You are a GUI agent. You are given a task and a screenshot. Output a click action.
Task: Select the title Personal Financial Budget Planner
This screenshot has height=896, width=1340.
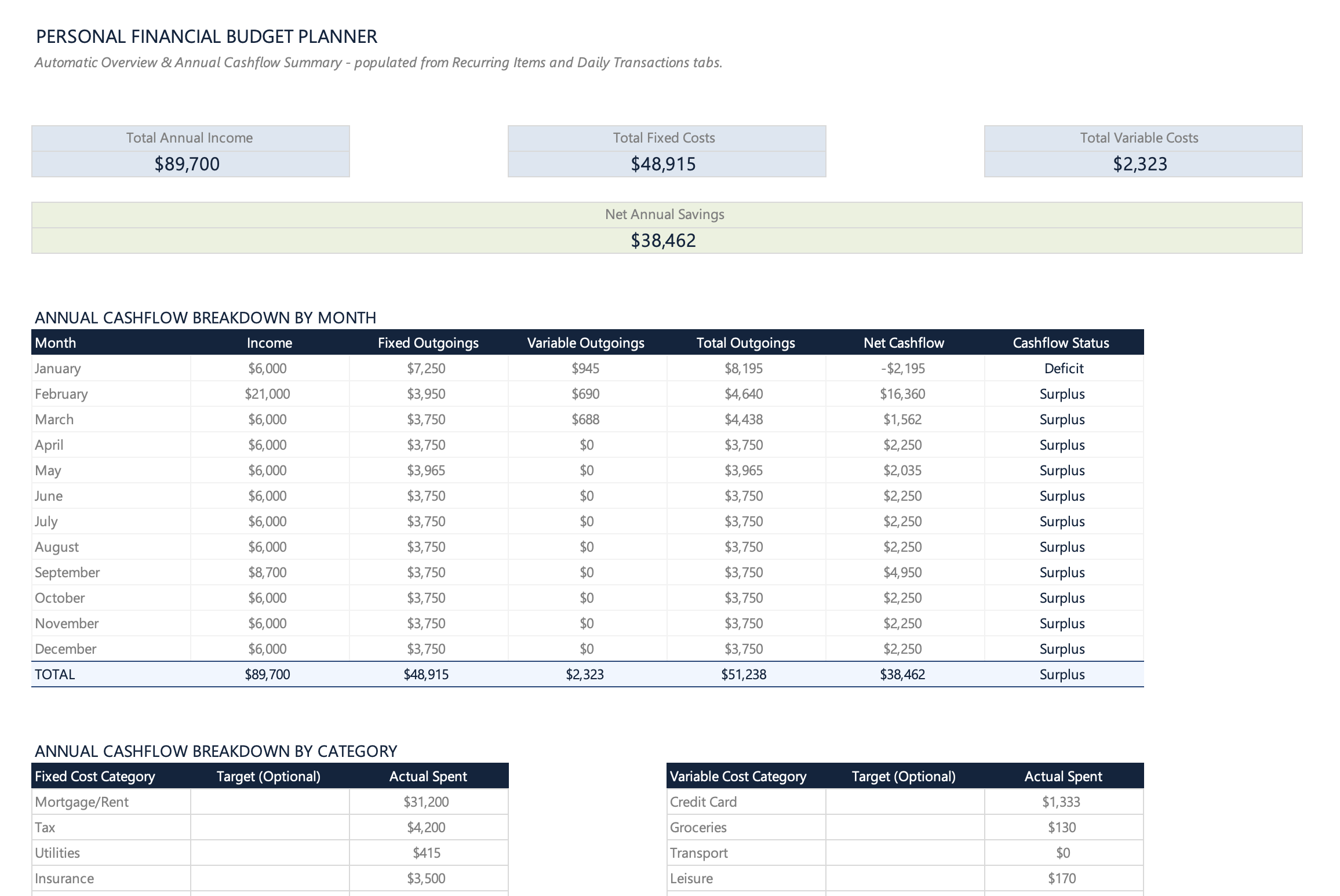point(206,37)
